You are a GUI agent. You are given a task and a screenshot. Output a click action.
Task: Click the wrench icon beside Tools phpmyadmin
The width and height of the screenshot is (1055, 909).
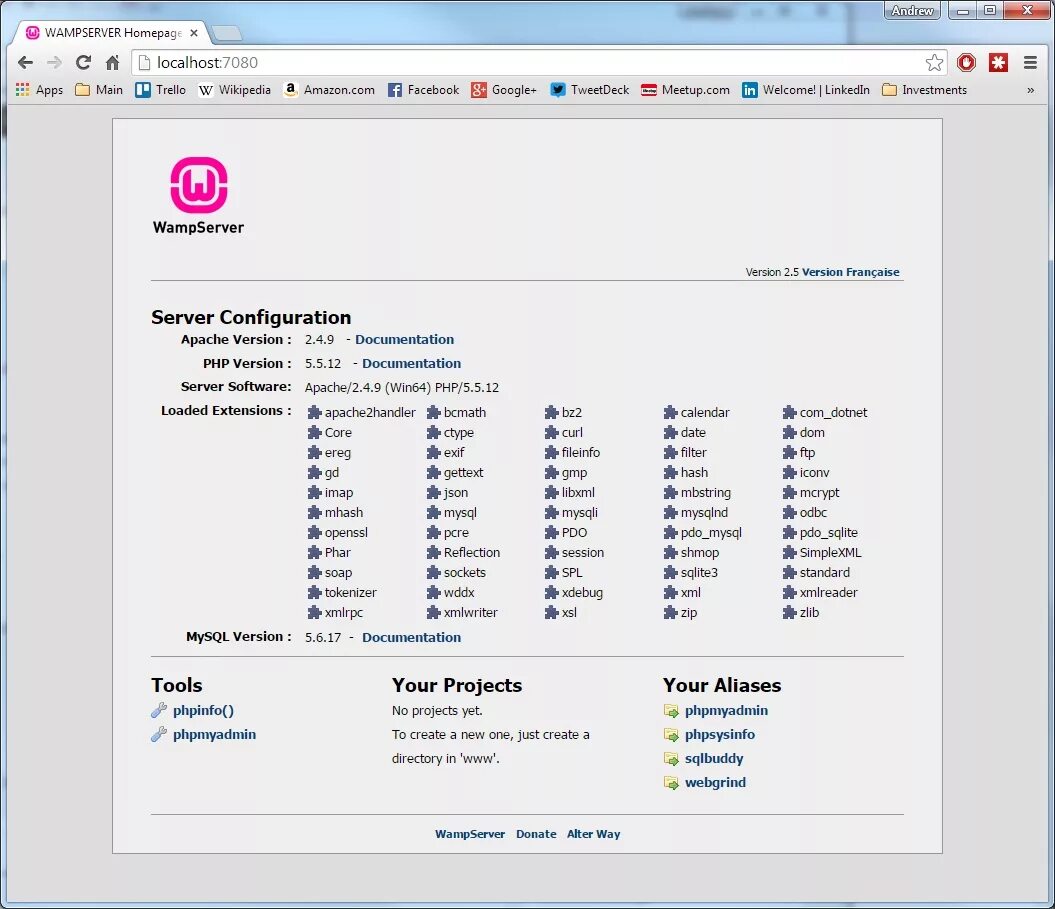coord(159,734)
